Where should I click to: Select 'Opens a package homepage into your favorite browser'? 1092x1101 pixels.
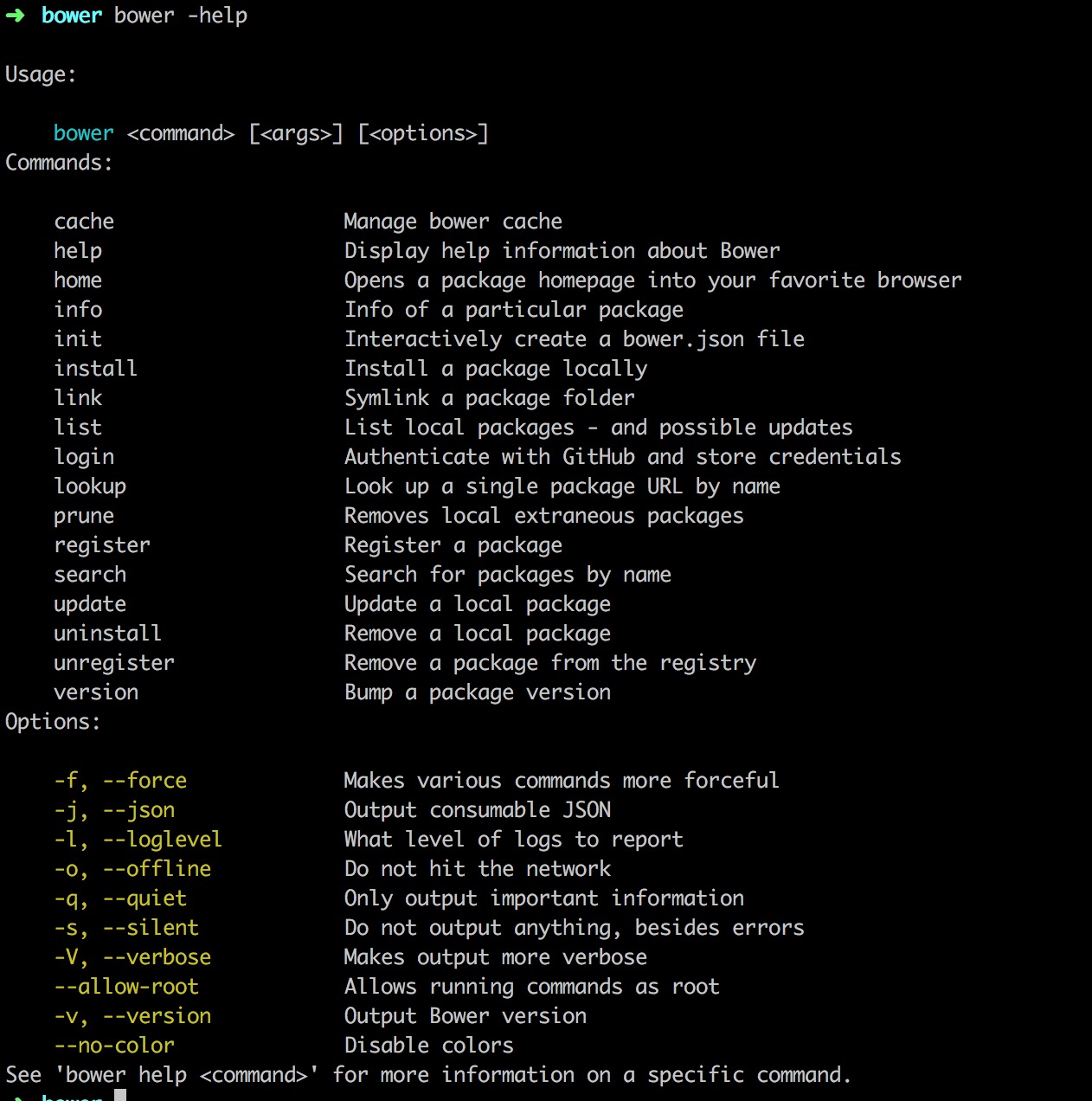(653, 280)
